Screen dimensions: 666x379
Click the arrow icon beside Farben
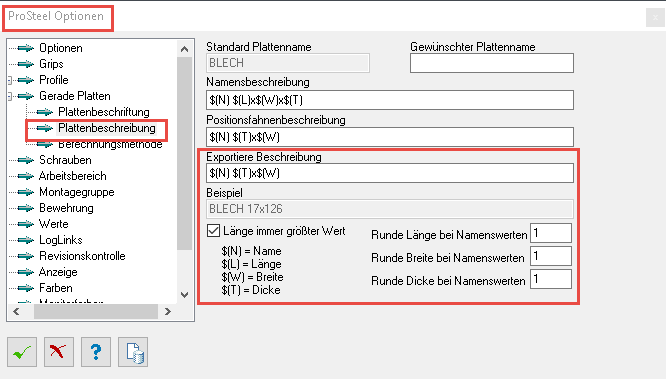click(x=26, y=288)
